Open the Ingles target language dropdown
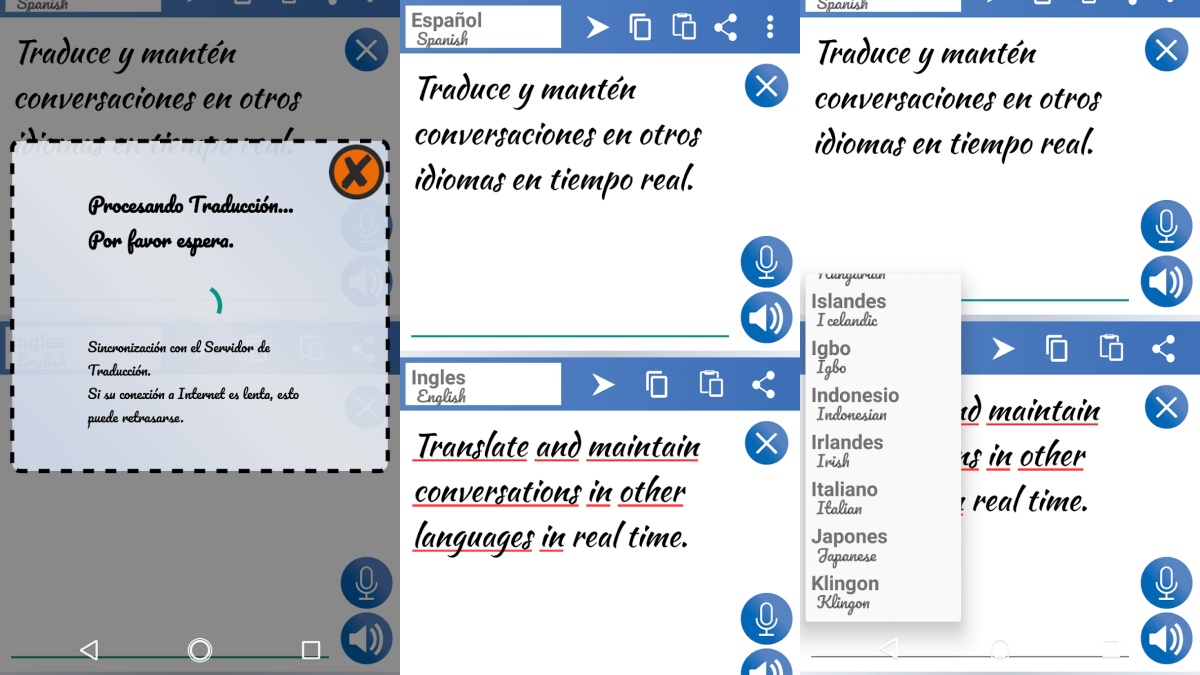This screenshot has width=1200, height=675. click(483, 385)
